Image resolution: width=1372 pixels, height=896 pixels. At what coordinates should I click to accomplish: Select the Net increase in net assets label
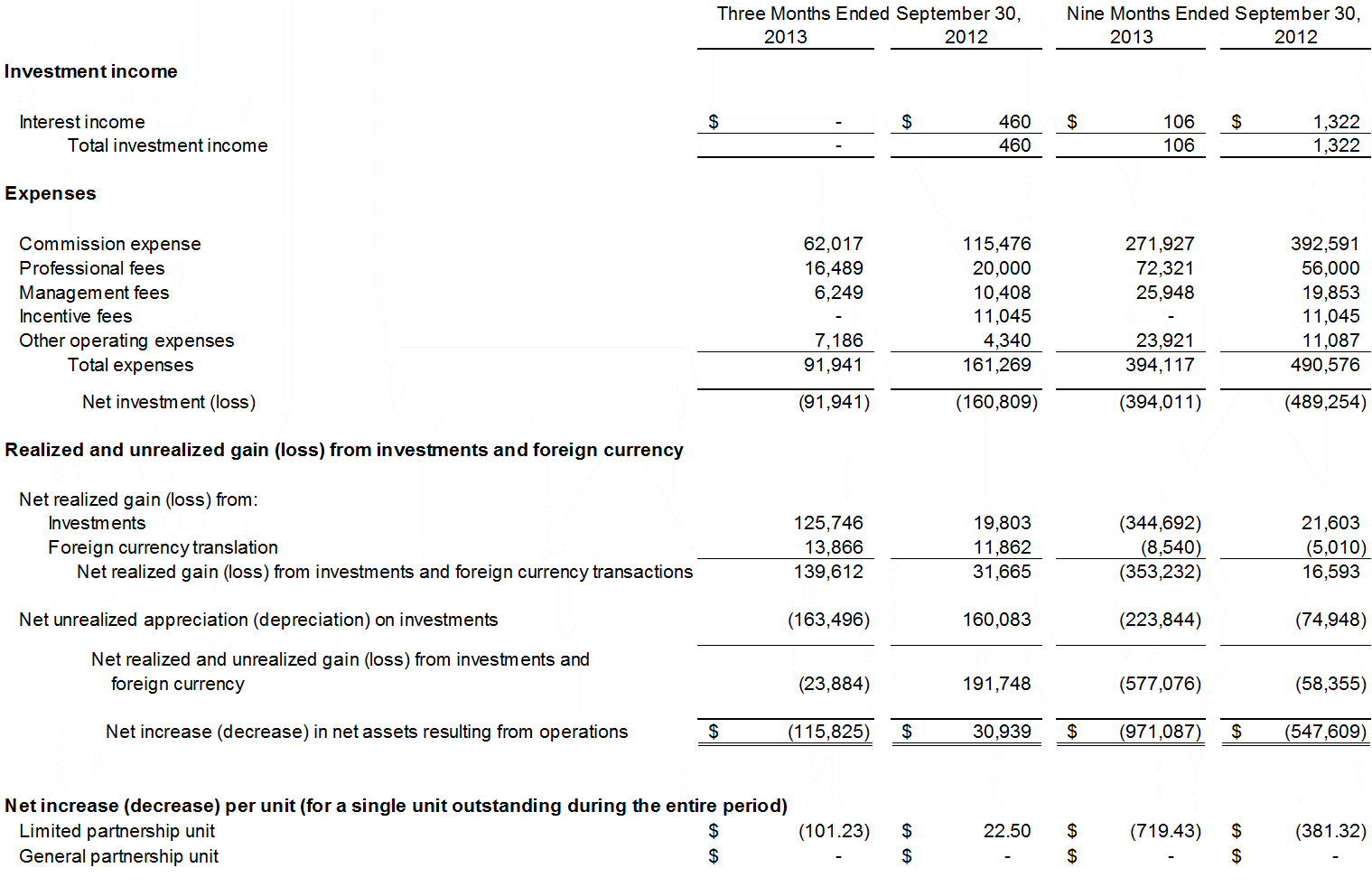(x=367, y=732)
